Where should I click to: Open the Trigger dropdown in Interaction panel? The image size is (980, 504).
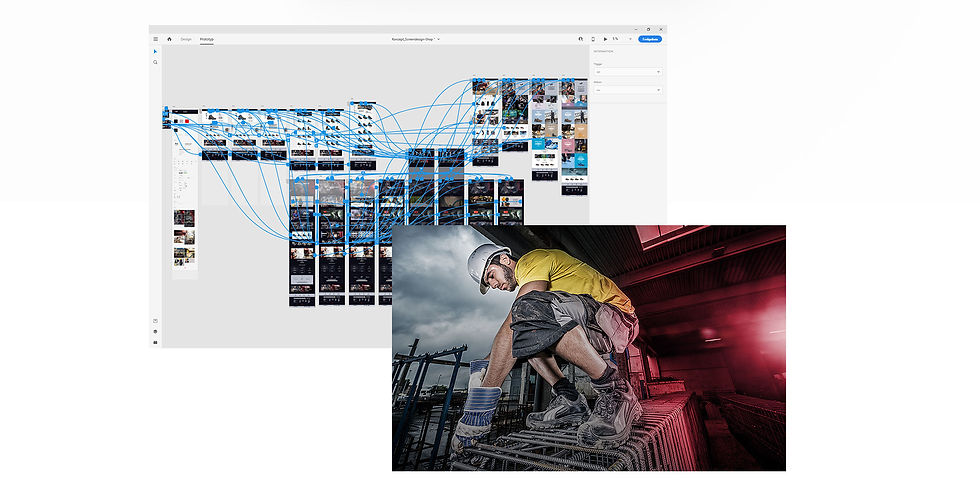tap(628, 72)
